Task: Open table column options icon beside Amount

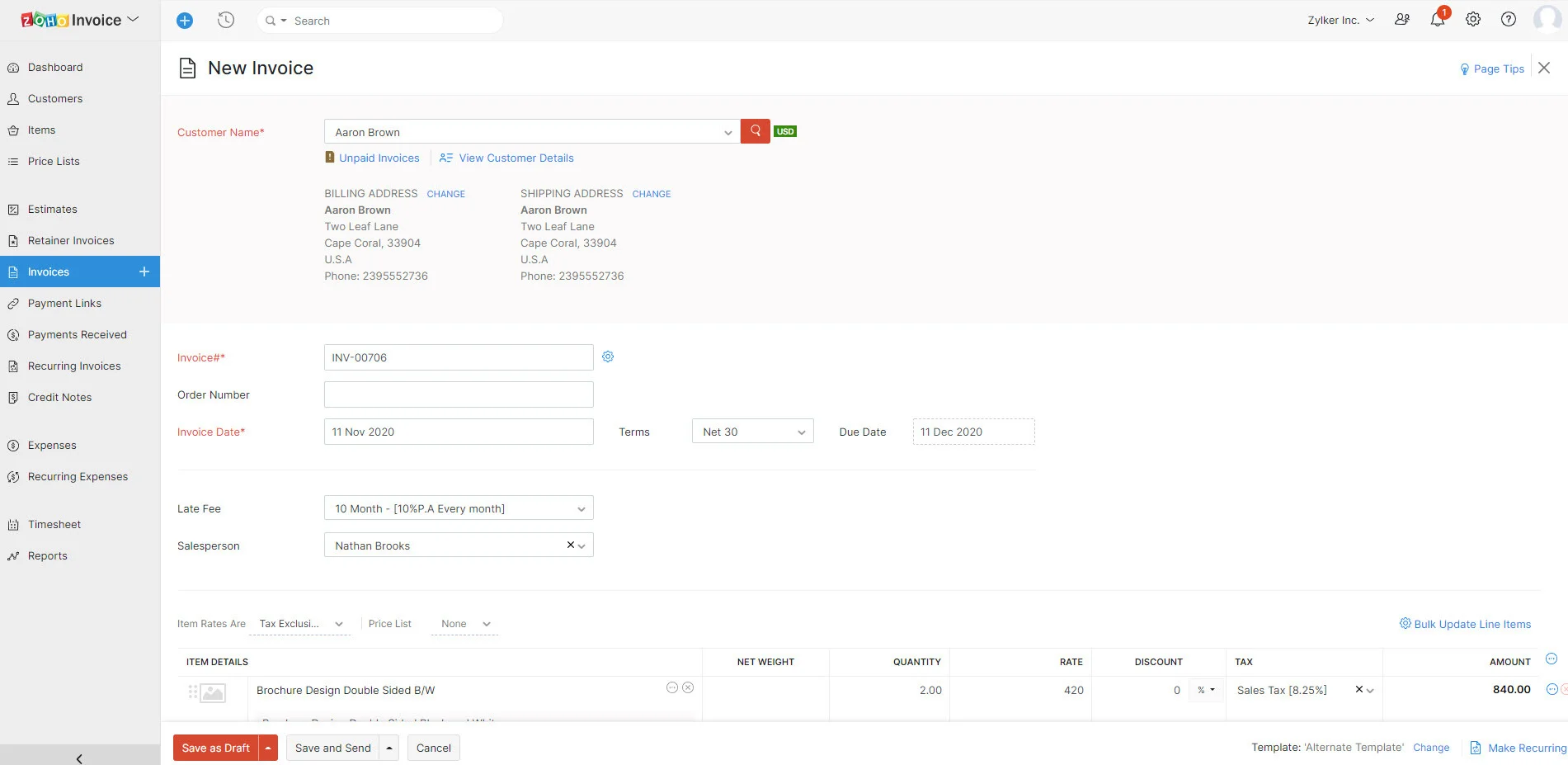Action: (x=1552, y=659)
